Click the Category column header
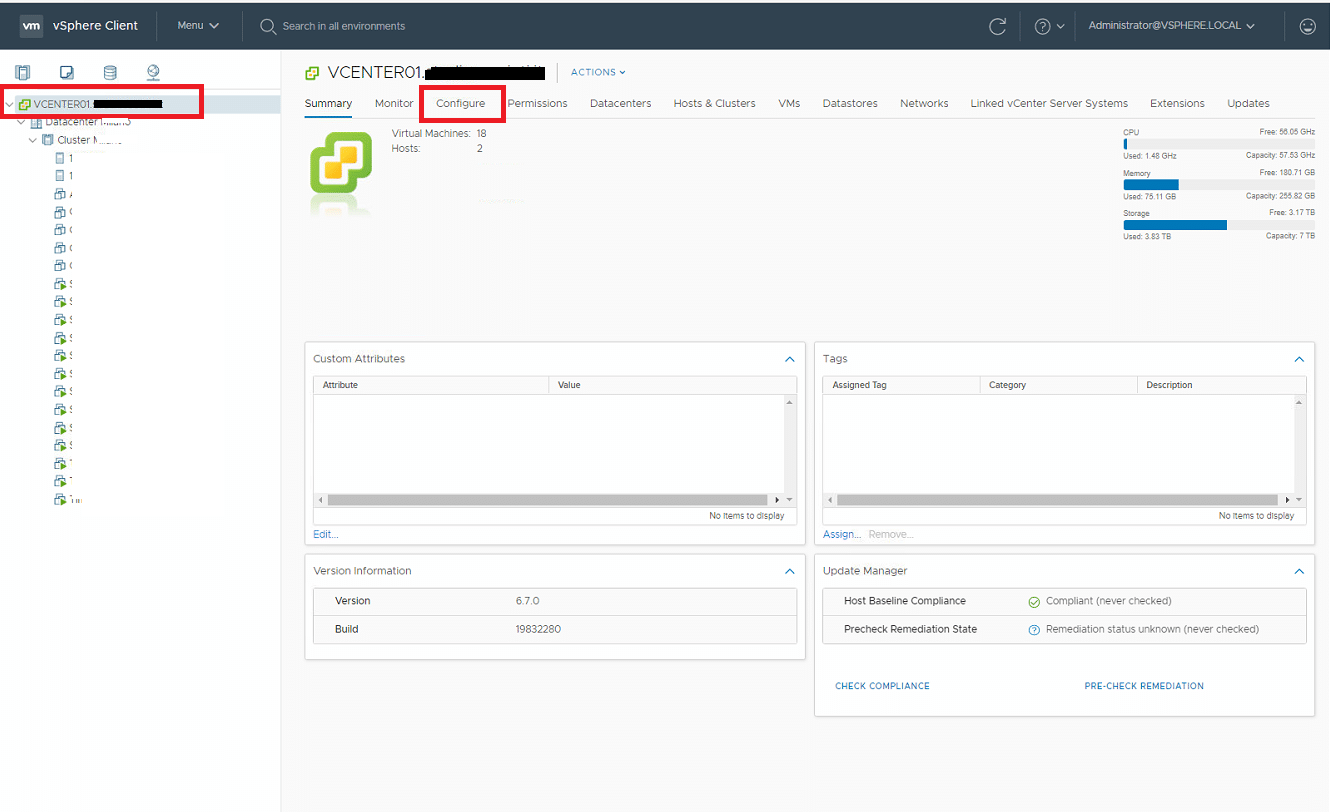Image resolution: width=1330 pixels, height=812 pixels. (x=1059, y=385)
